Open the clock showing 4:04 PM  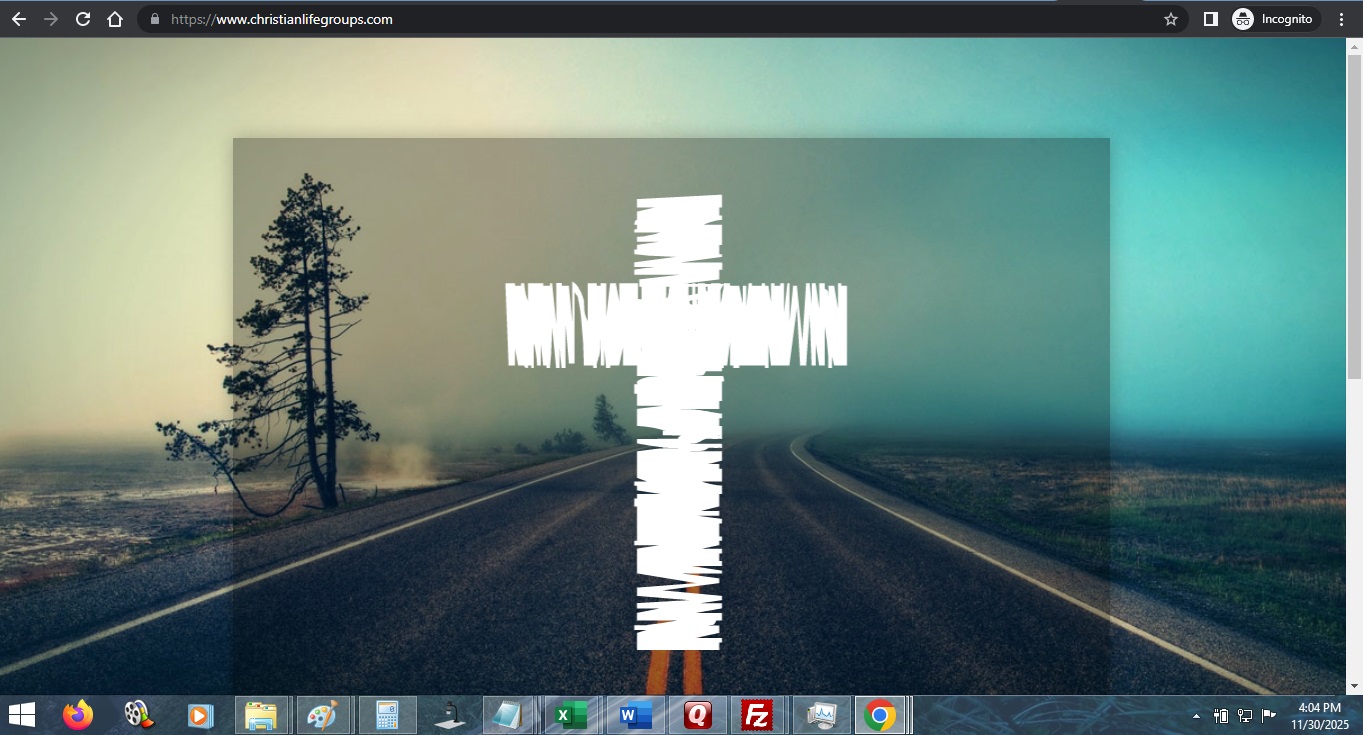[x=1319, y=715]
